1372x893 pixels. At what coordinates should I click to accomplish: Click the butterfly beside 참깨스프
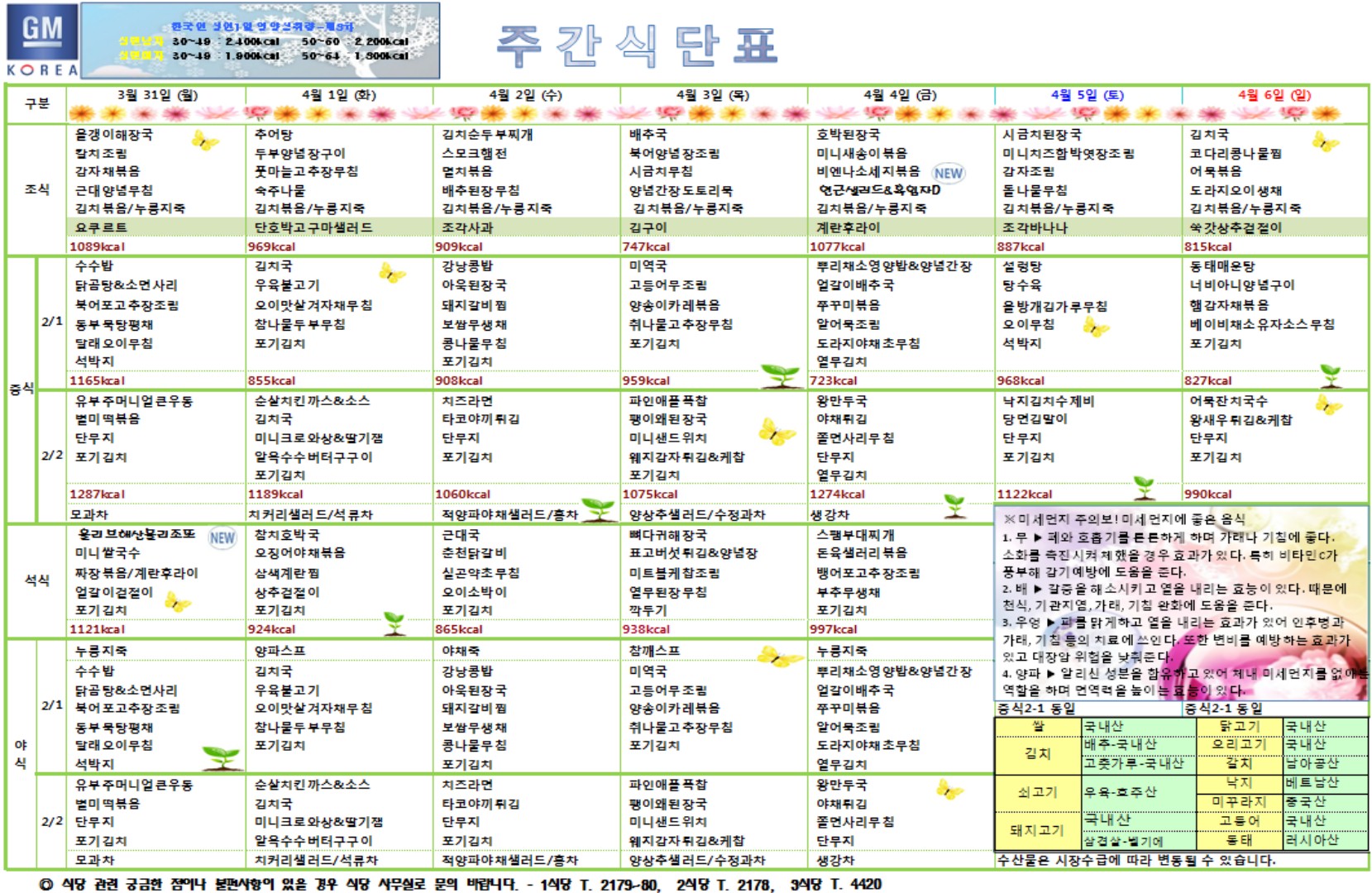click(779, 657)
